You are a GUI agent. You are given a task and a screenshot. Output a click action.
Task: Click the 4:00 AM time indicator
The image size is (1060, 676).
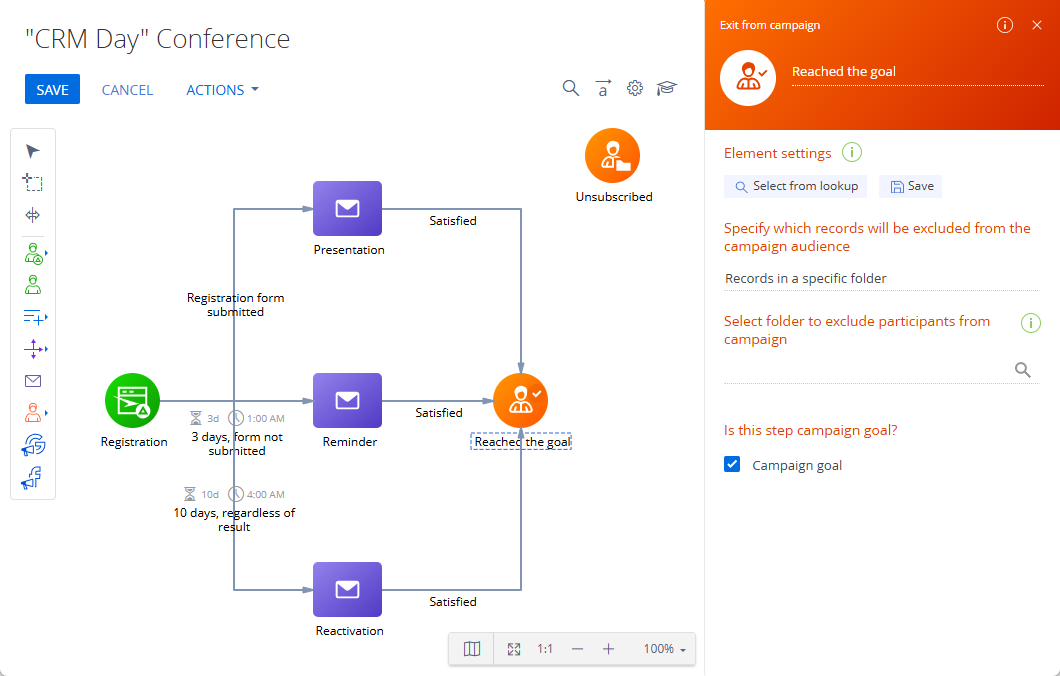coord(256,494)
